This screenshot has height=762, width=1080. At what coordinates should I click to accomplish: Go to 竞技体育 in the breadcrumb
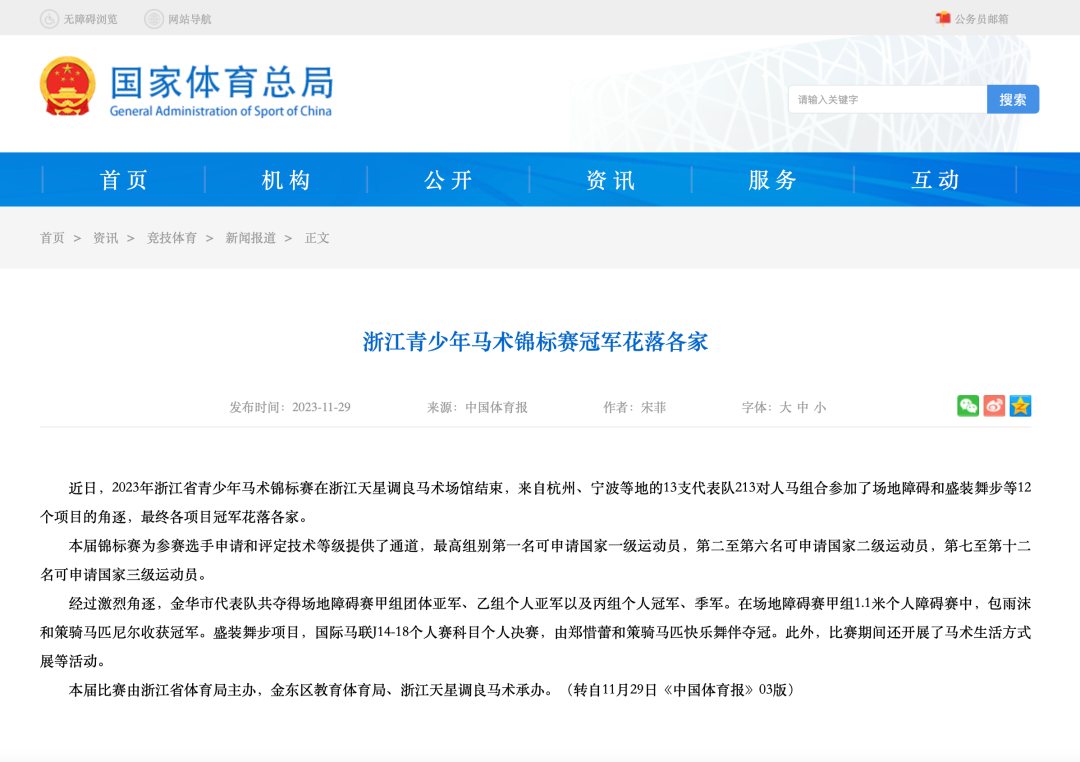point(172,238)
